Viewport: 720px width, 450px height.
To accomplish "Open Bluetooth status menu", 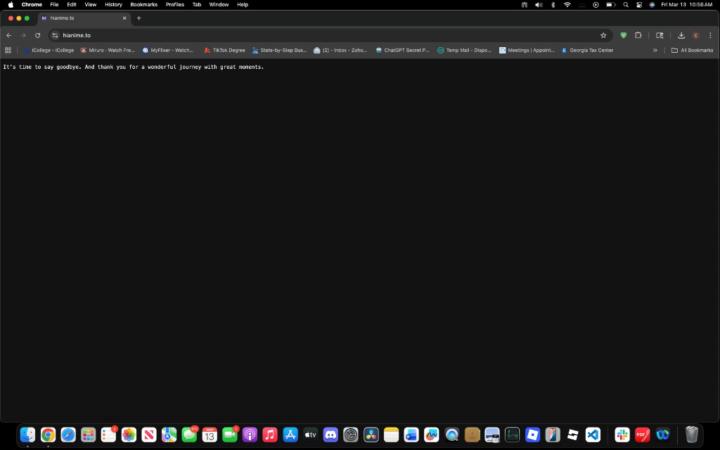I will pyautogui.click(x=553, y=5).
